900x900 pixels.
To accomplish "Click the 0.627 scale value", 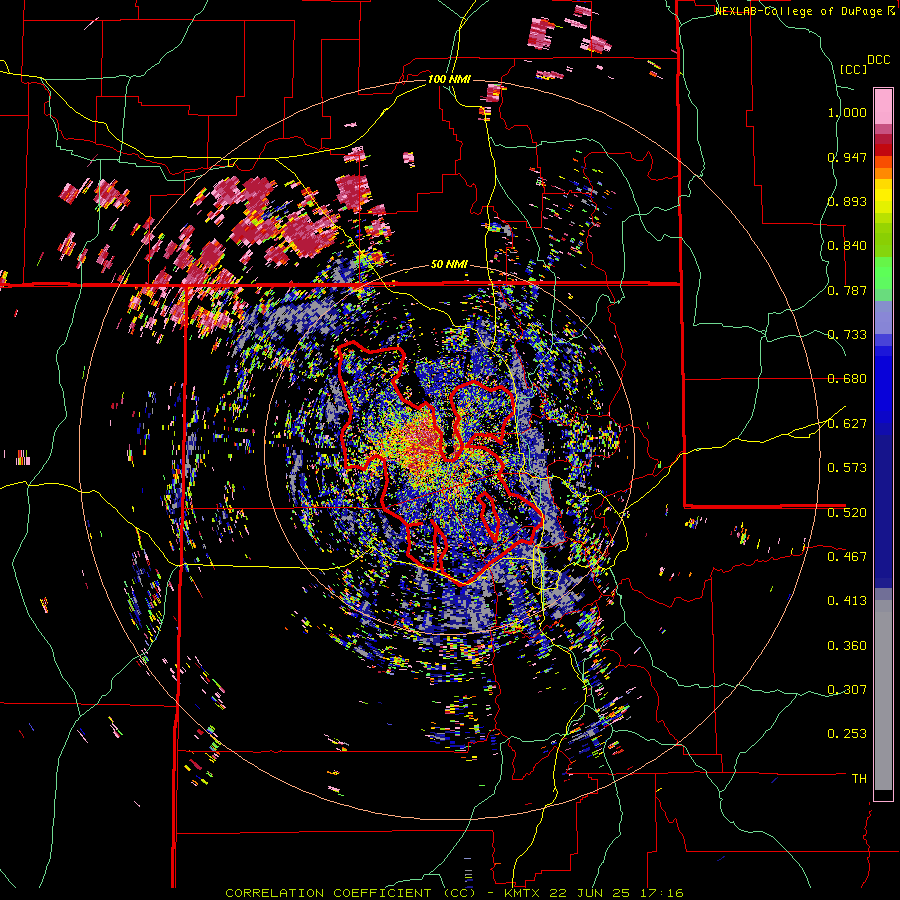I will (x=847, y=424).
